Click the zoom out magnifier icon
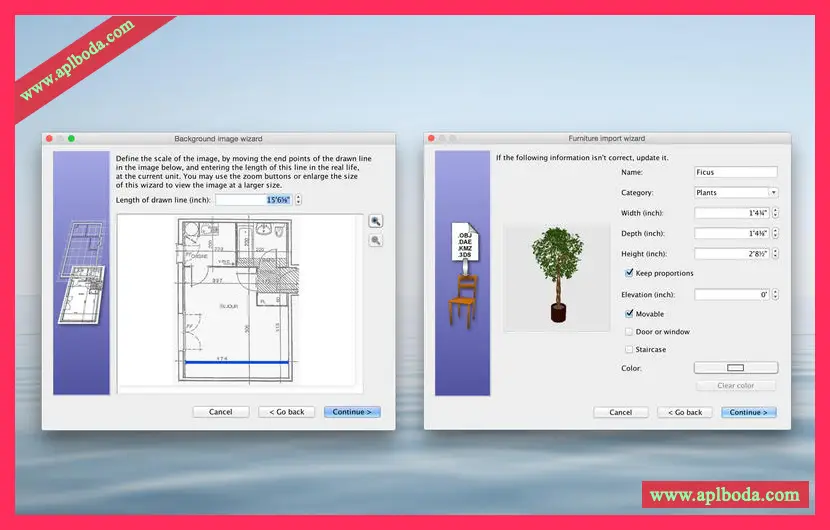This screenshot has height=530, width=830. [375, 240]
